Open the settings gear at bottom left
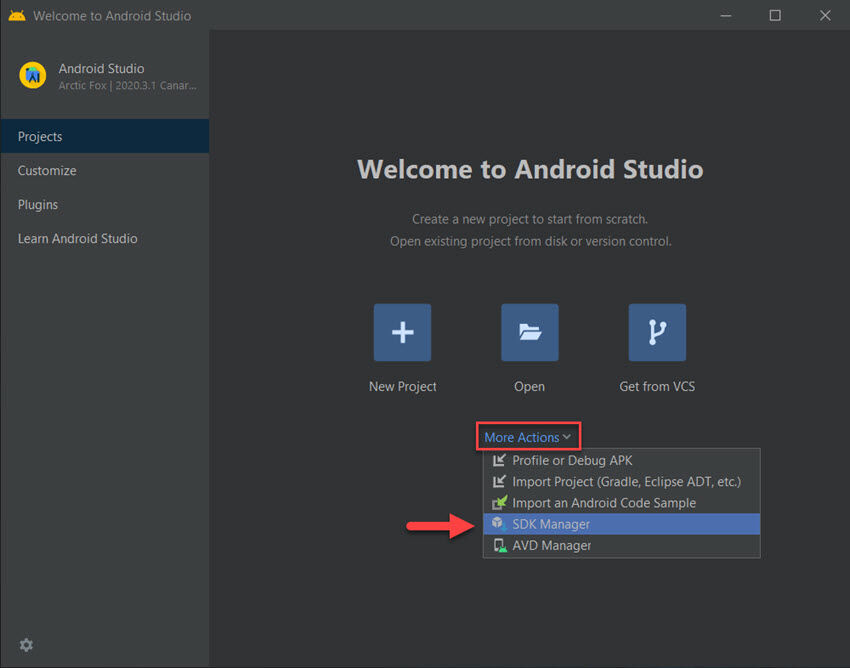 [x=26, y=645]
